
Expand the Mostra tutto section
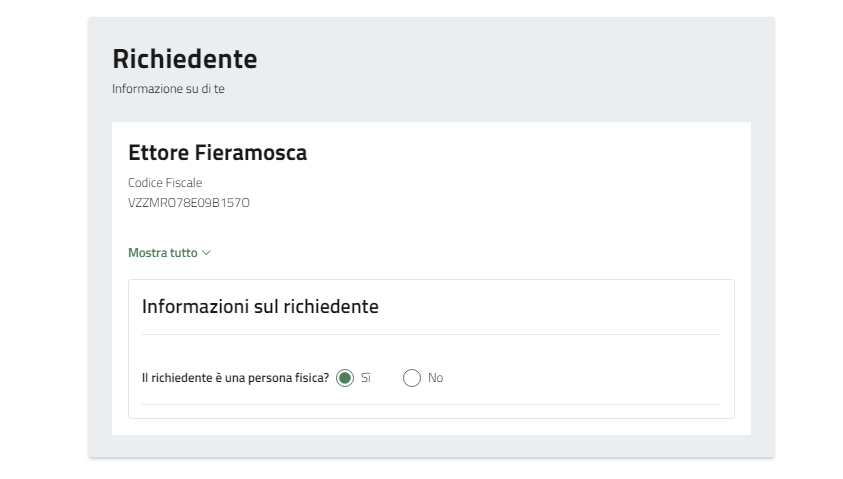point(163,253)
